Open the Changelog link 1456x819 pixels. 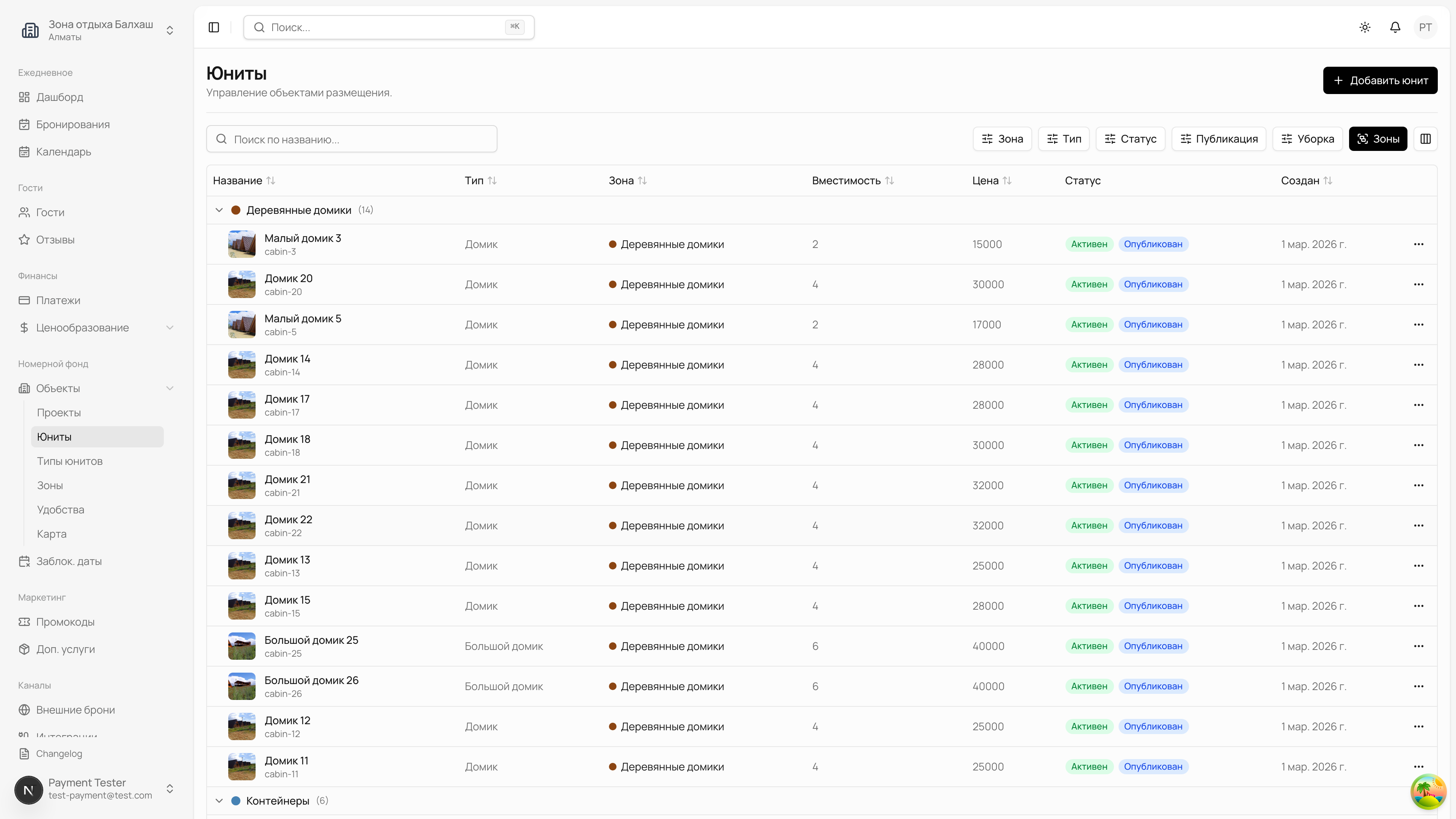(x=59, y=753)
